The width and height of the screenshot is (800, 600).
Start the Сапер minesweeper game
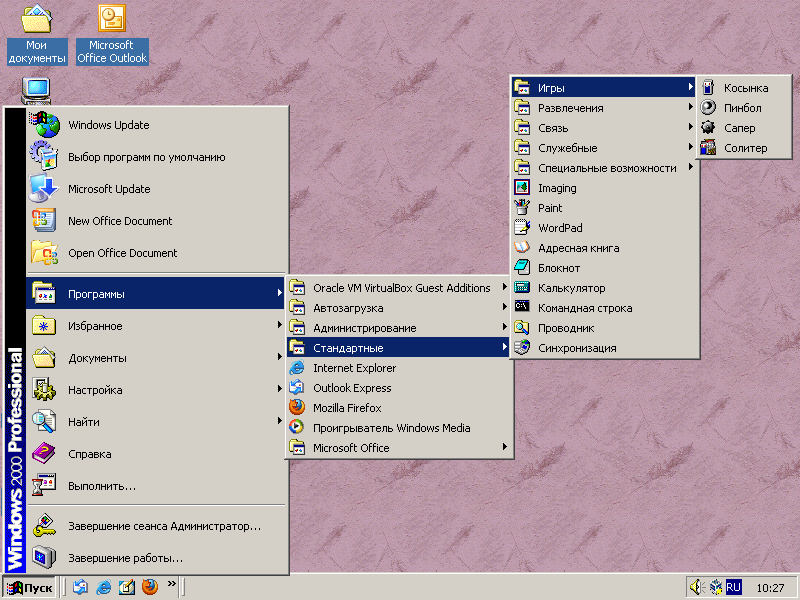(x=744, y=128)
